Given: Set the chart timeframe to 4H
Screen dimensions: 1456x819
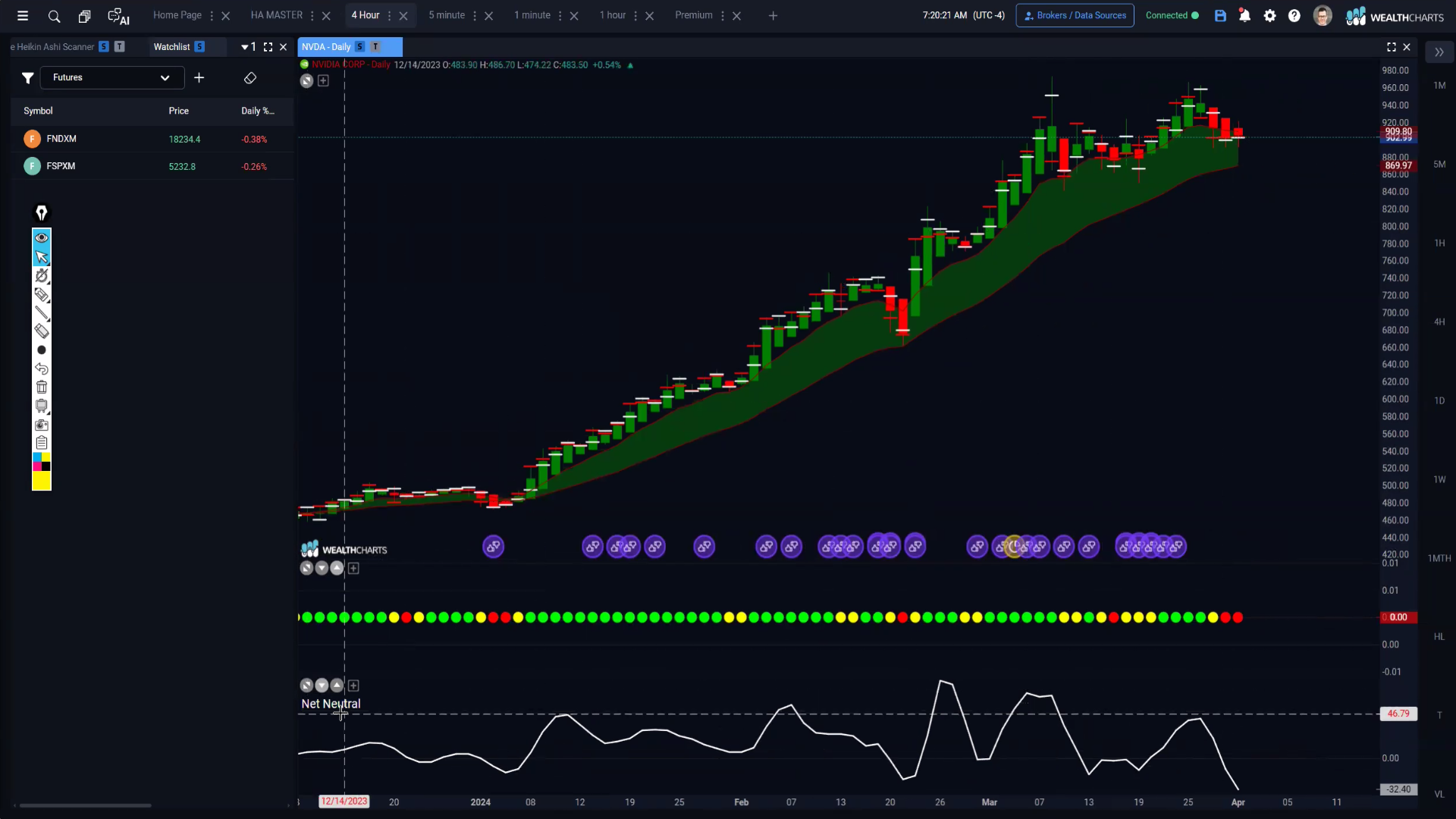Looking at the screenshot, I should (1439, 322).
